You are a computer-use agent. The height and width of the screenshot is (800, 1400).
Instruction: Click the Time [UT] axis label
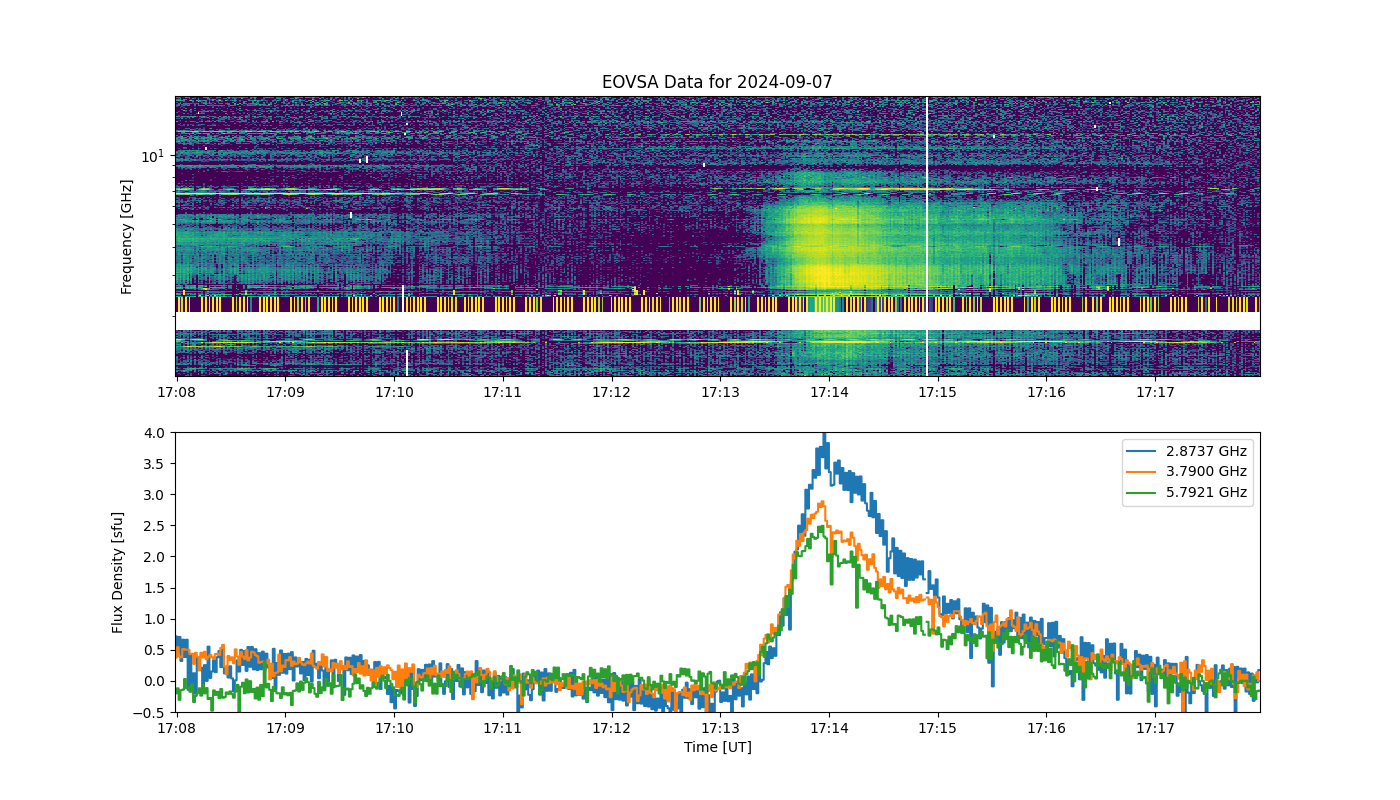tap(717, 747)
